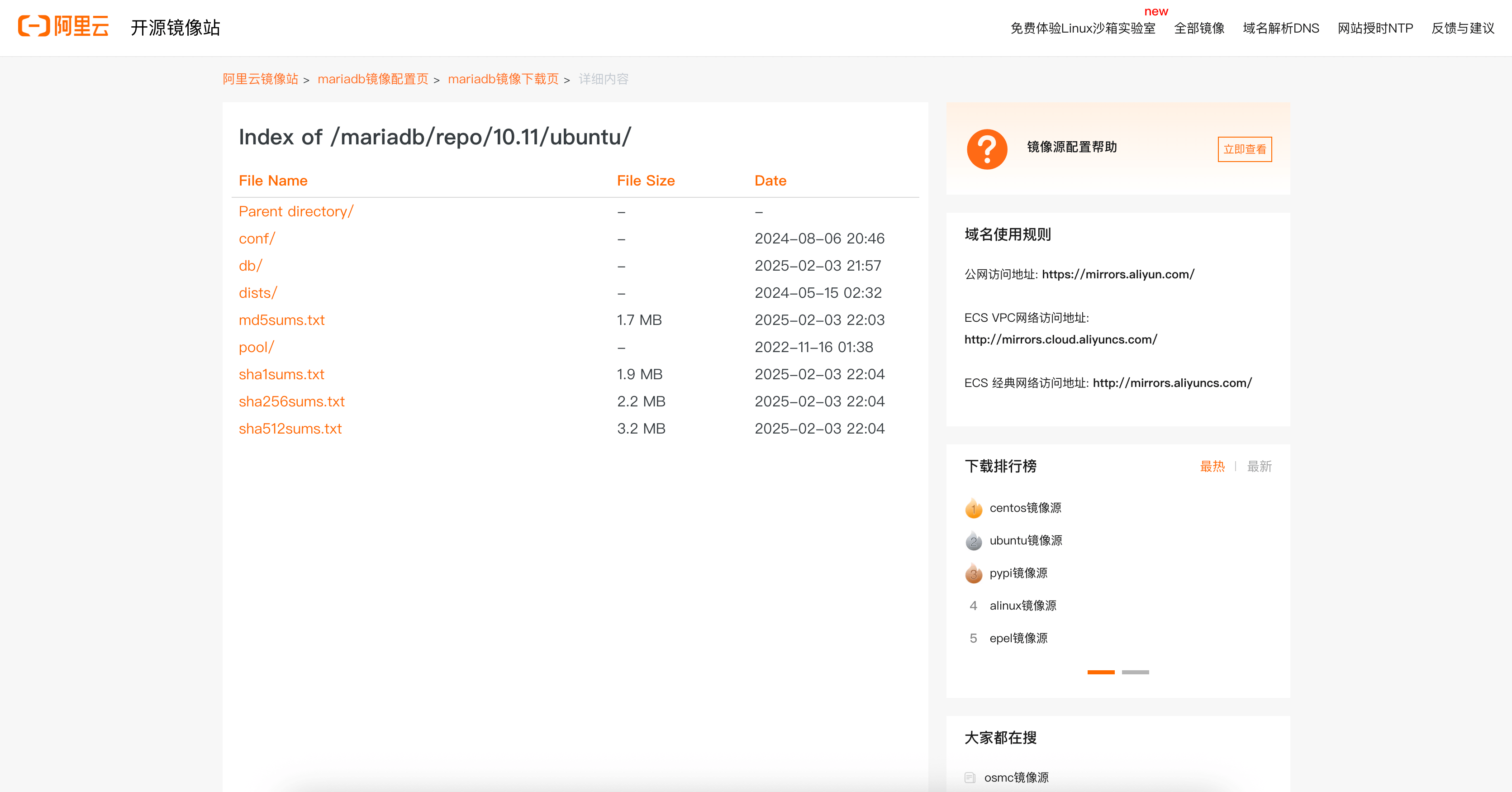Click the 域名使用规则 heading

pos(1007,235)
